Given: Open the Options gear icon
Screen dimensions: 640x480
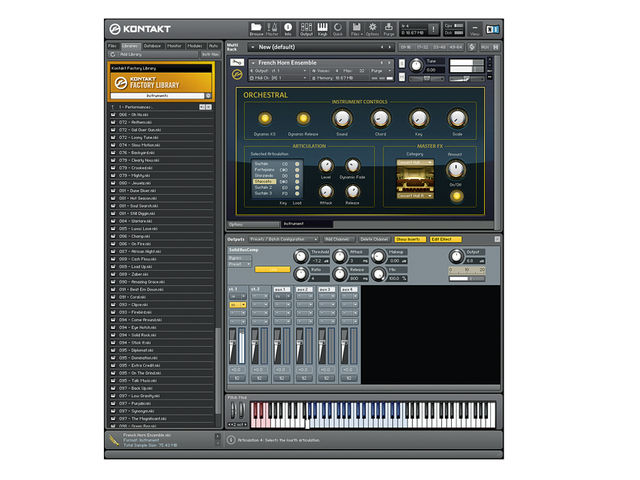Looking at the screenshot, I should click(372, 29).
